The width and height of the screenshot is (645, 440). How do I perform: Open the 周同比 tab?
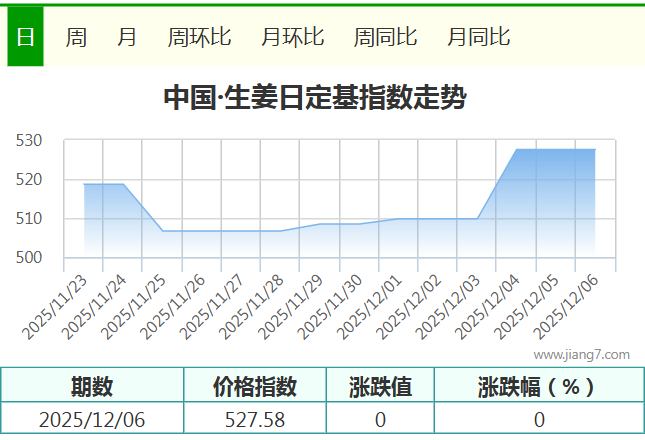click(385, 37)
